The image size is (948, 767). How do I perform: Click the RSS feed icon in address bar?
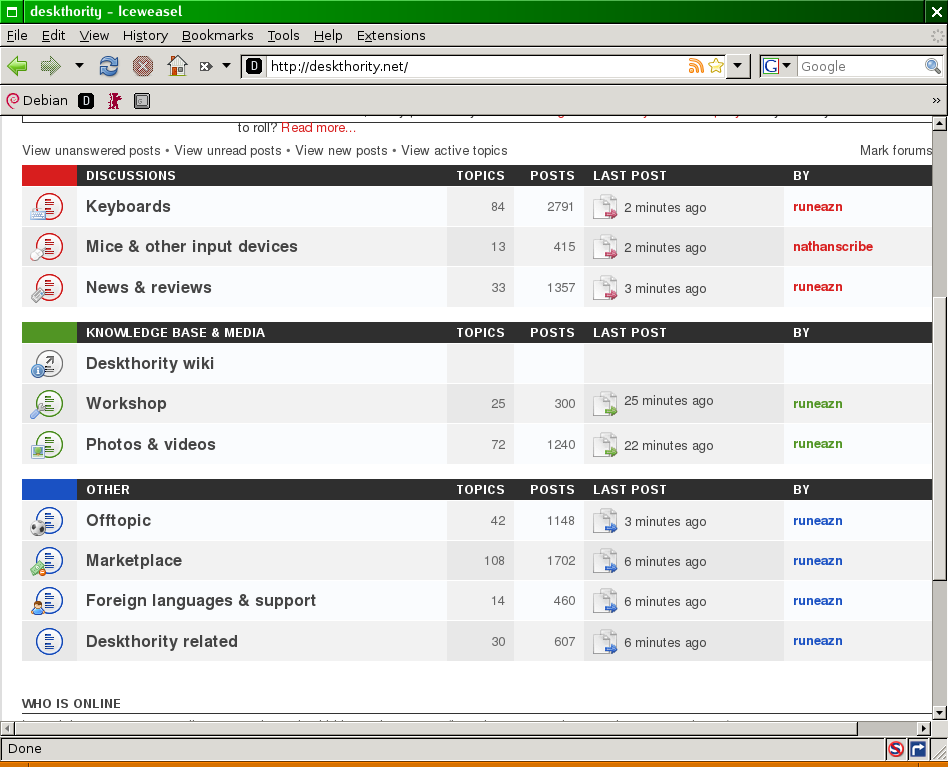coord(696,66)
